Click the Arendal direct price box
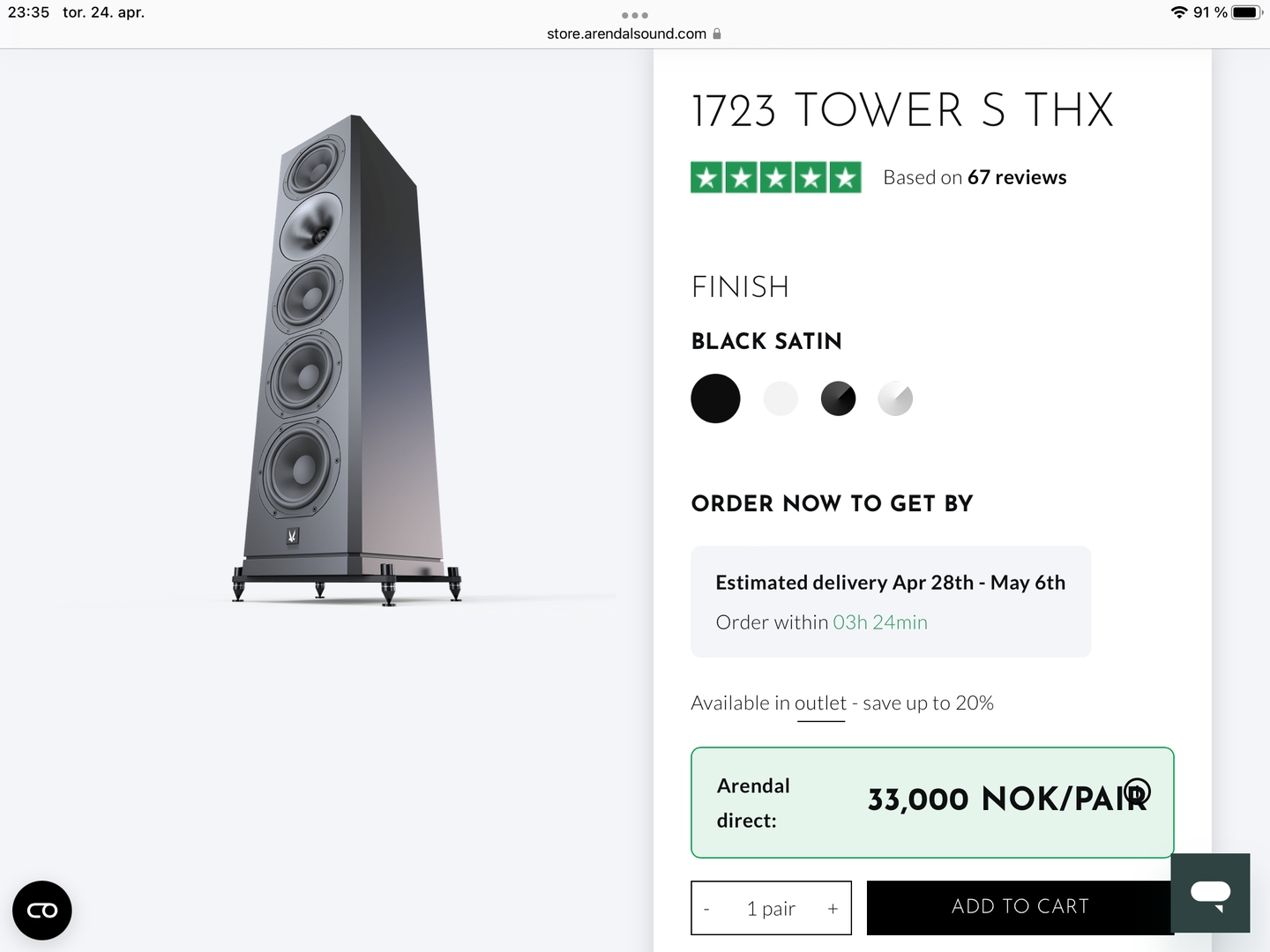Image resolution: width=1270 pixels, height=952 pixels. pos(931,802)
